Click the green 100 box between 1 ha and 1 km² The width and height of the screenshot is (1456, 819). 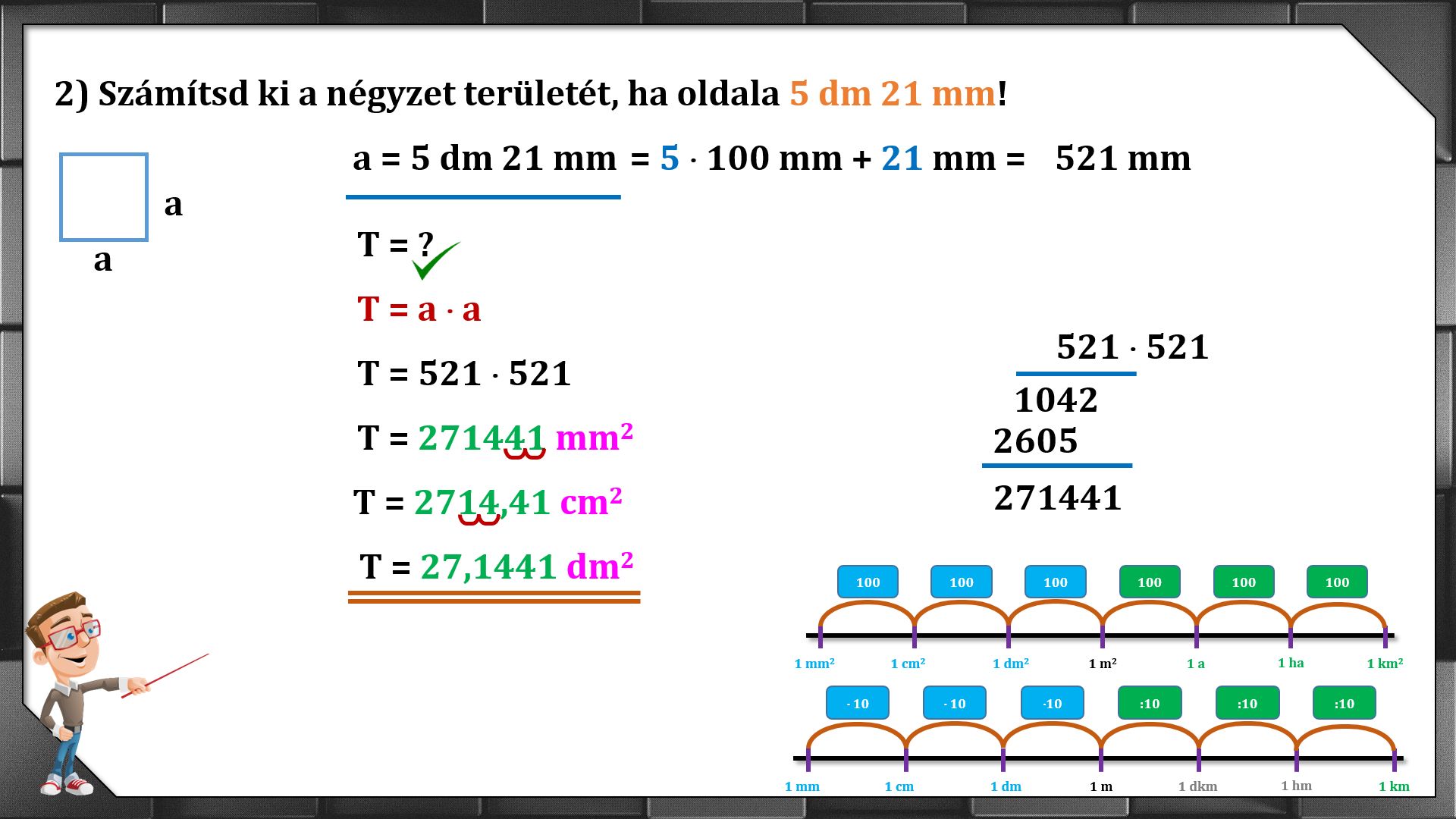(1337, 582)
